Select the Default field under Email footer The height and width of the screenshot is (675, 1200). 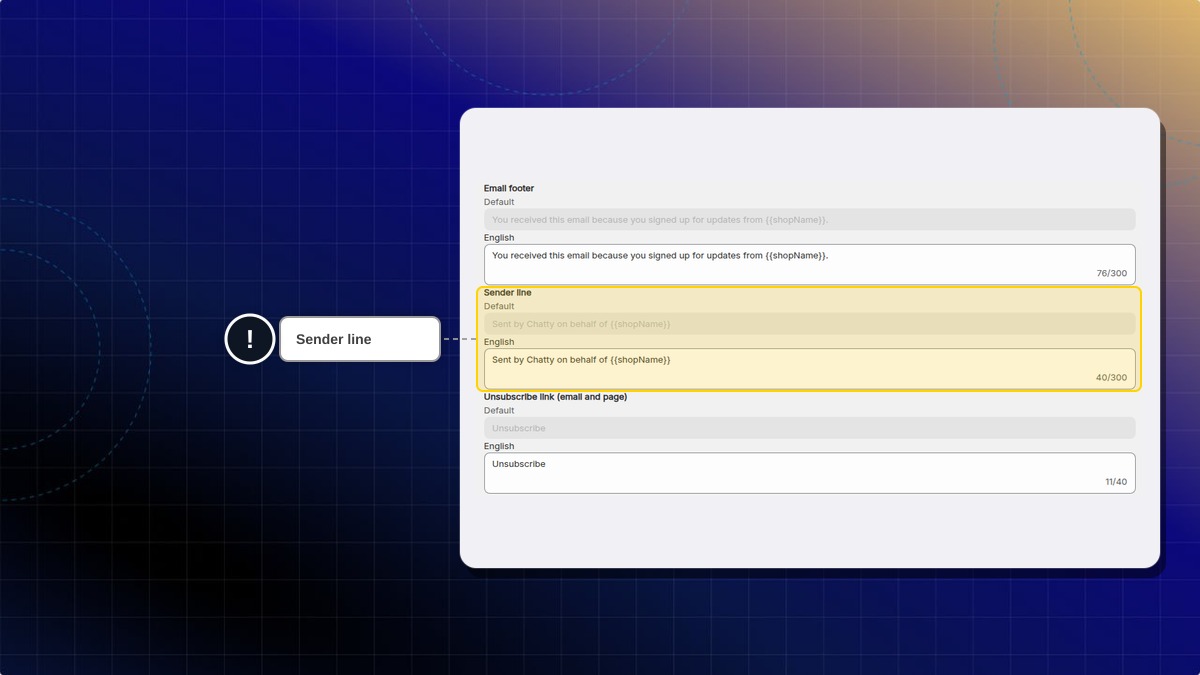(x=809, y=219)
